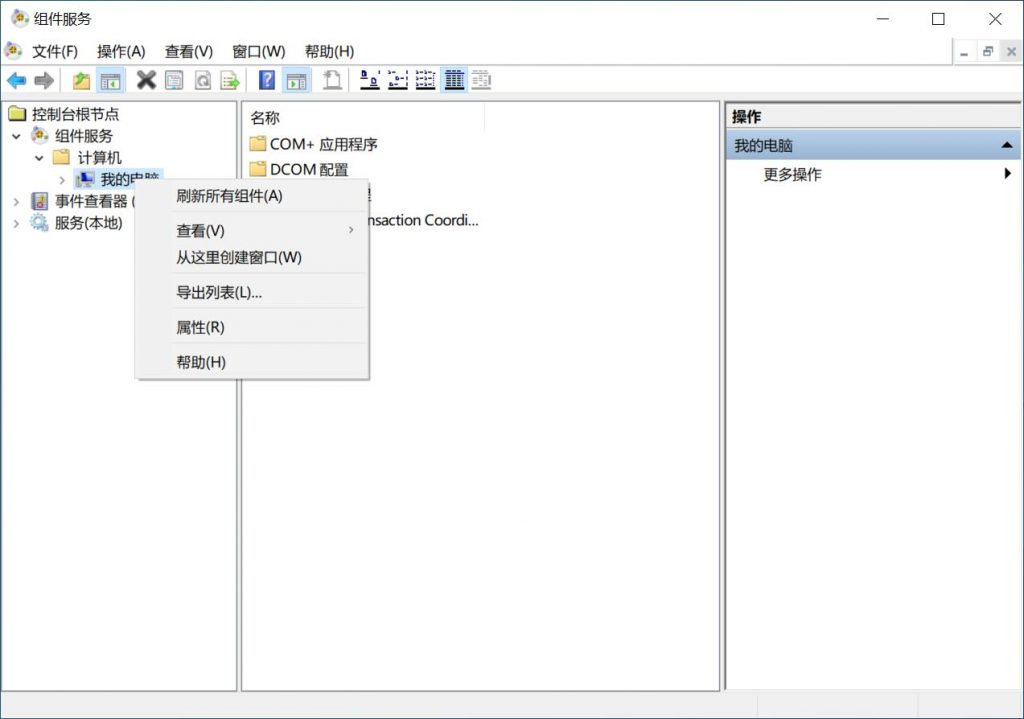
Task: Click the Up one level folder icon
Action: [81, 81]
